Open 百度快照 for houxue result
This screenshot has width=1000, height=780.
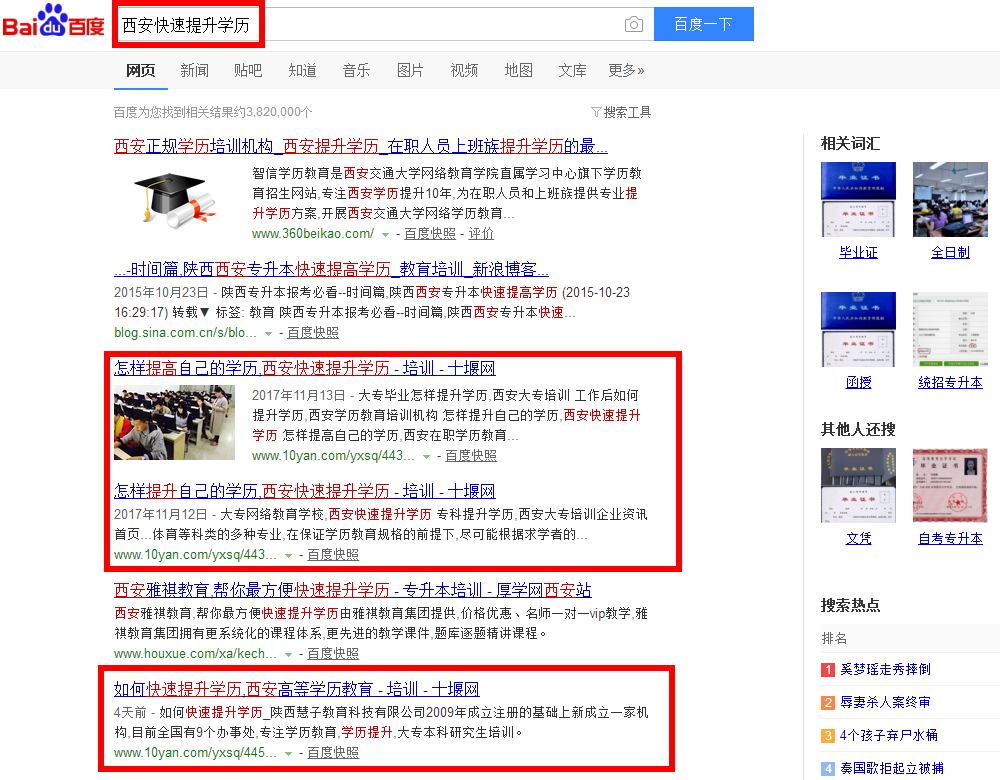[x=333, y=654]
